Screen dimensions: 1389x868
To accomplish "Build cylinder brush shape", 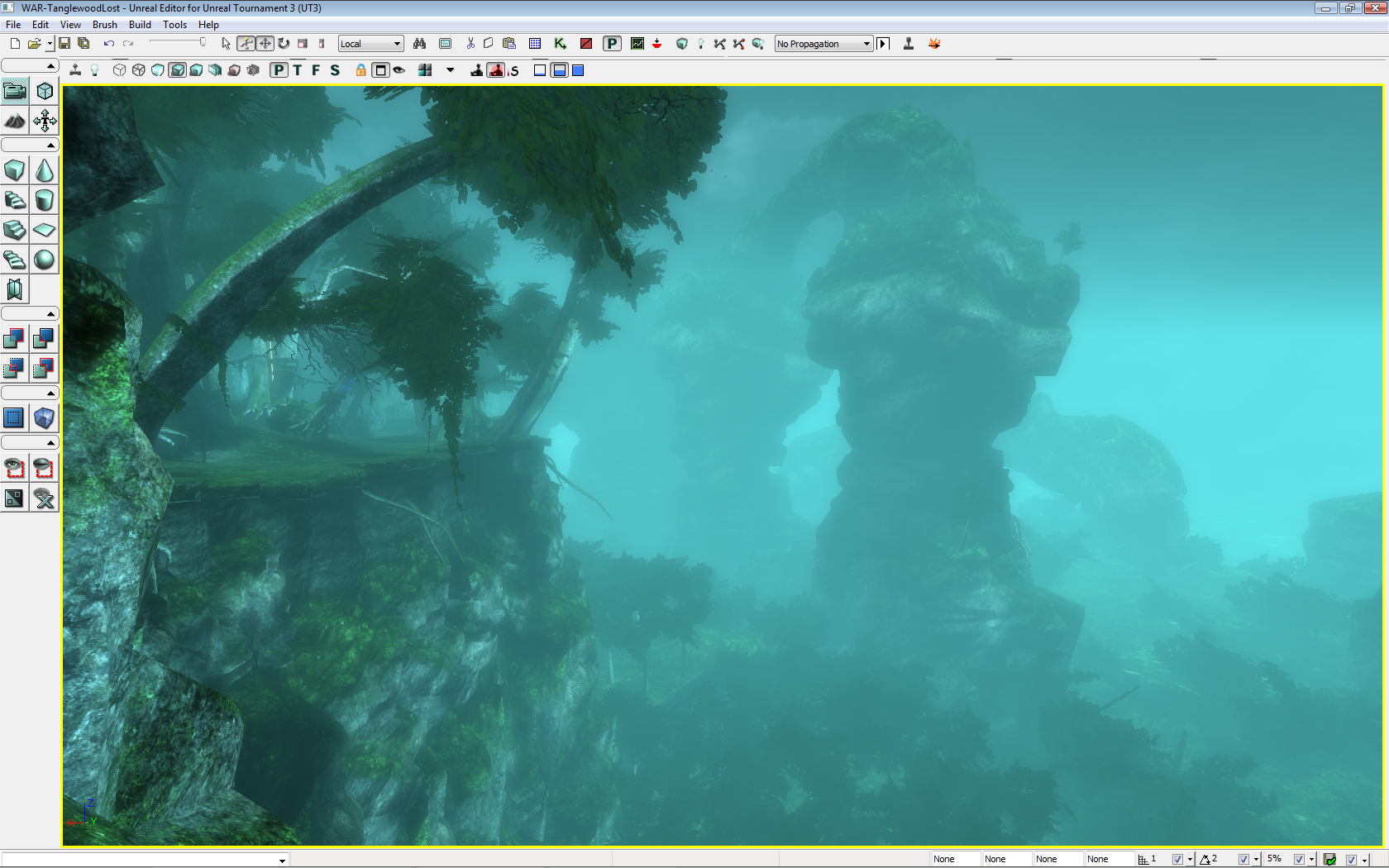I will click(45, 200).
